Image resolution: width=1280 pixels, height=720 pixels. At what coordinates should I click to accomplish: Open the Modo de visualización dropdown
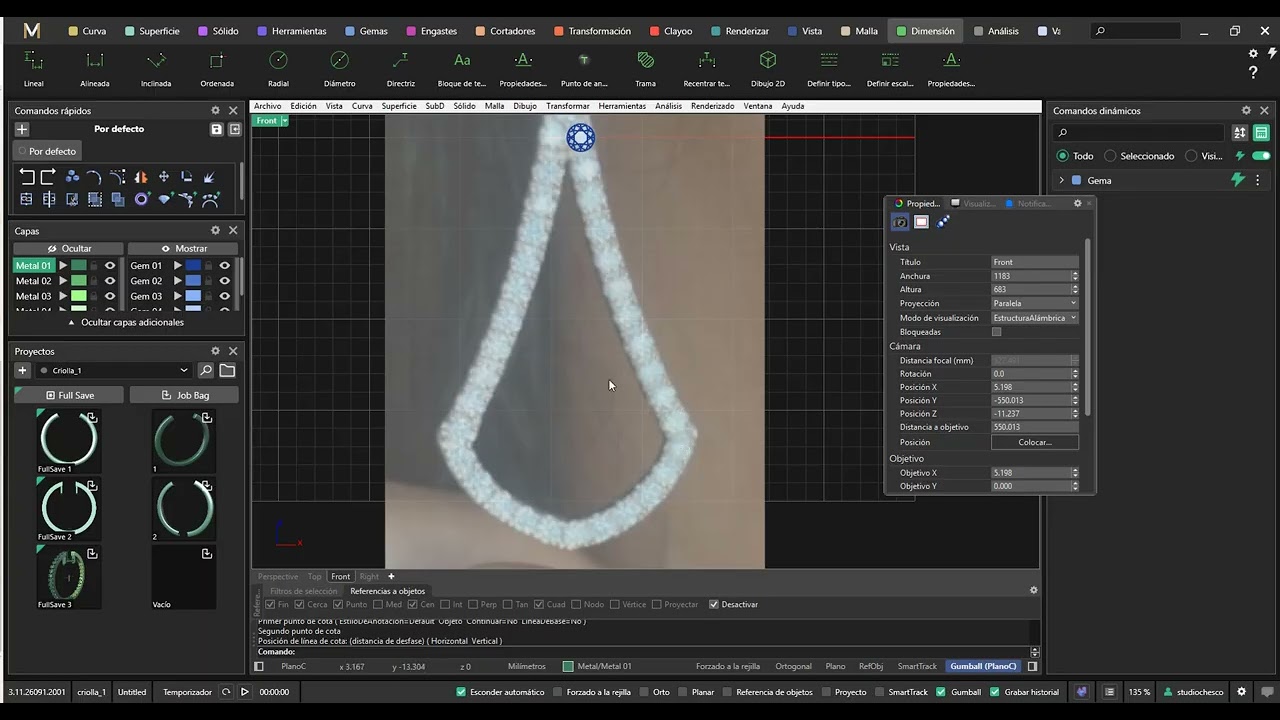(x=1034, y=318)
